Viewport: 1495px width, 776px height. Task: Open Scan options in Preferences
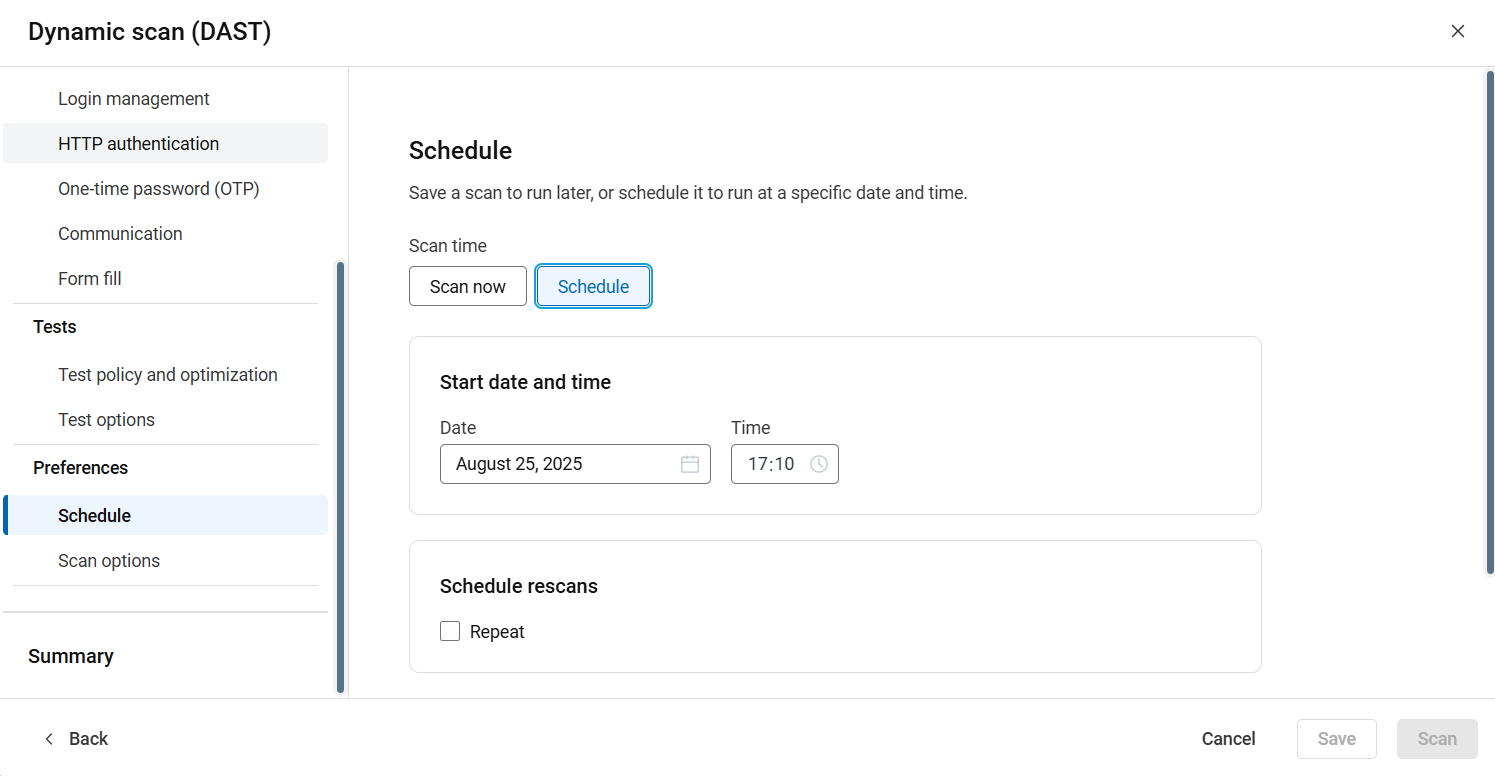109,561
